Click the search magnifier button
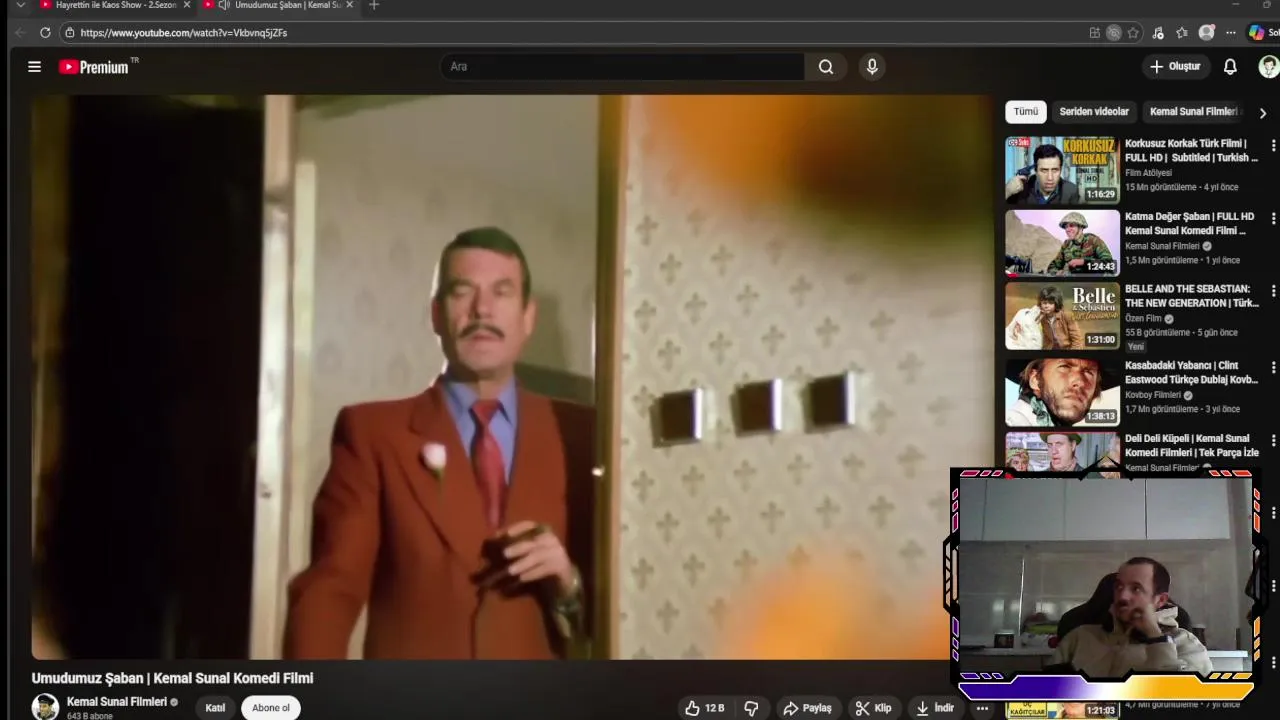 tap(826, 67)
